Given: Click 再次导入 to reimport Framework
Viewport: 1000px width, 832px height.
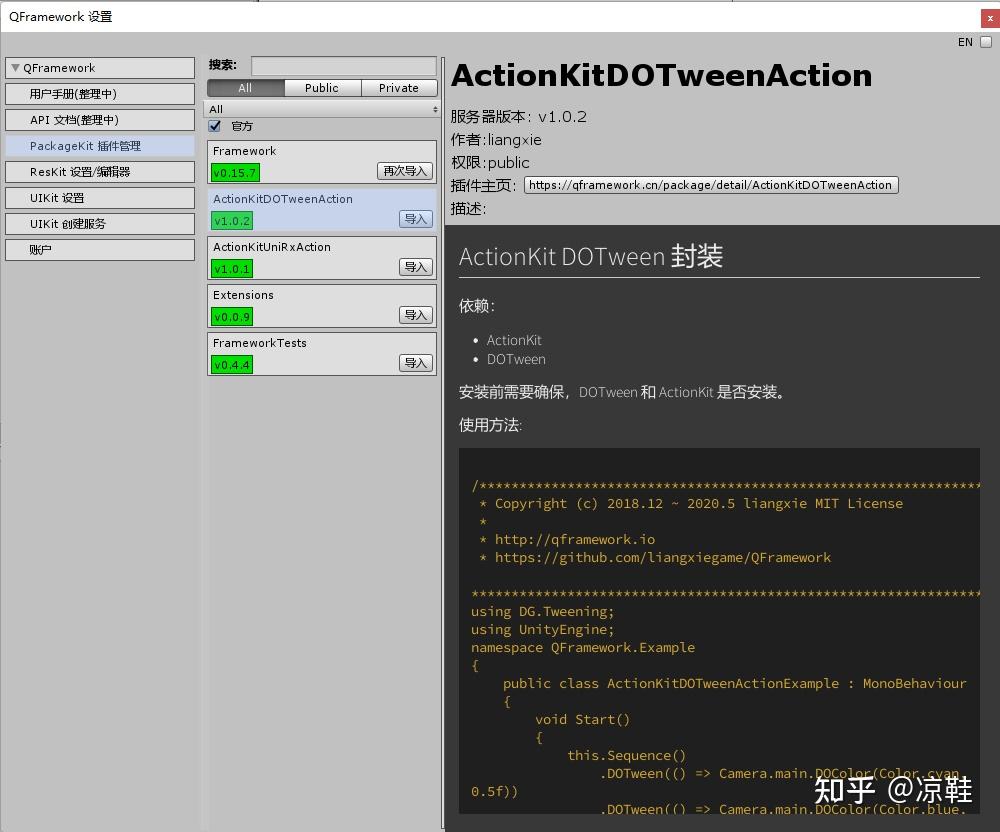Looking at the screenshot, I should coord(404,171).
